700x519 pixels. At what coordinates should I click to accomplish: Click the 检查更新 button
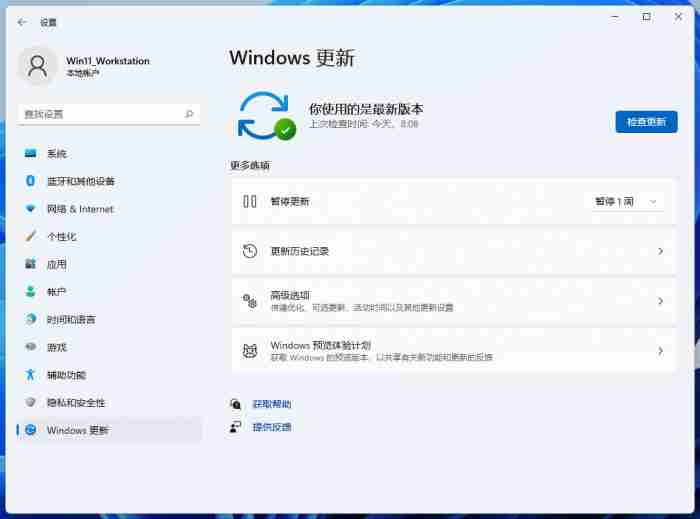646,122
